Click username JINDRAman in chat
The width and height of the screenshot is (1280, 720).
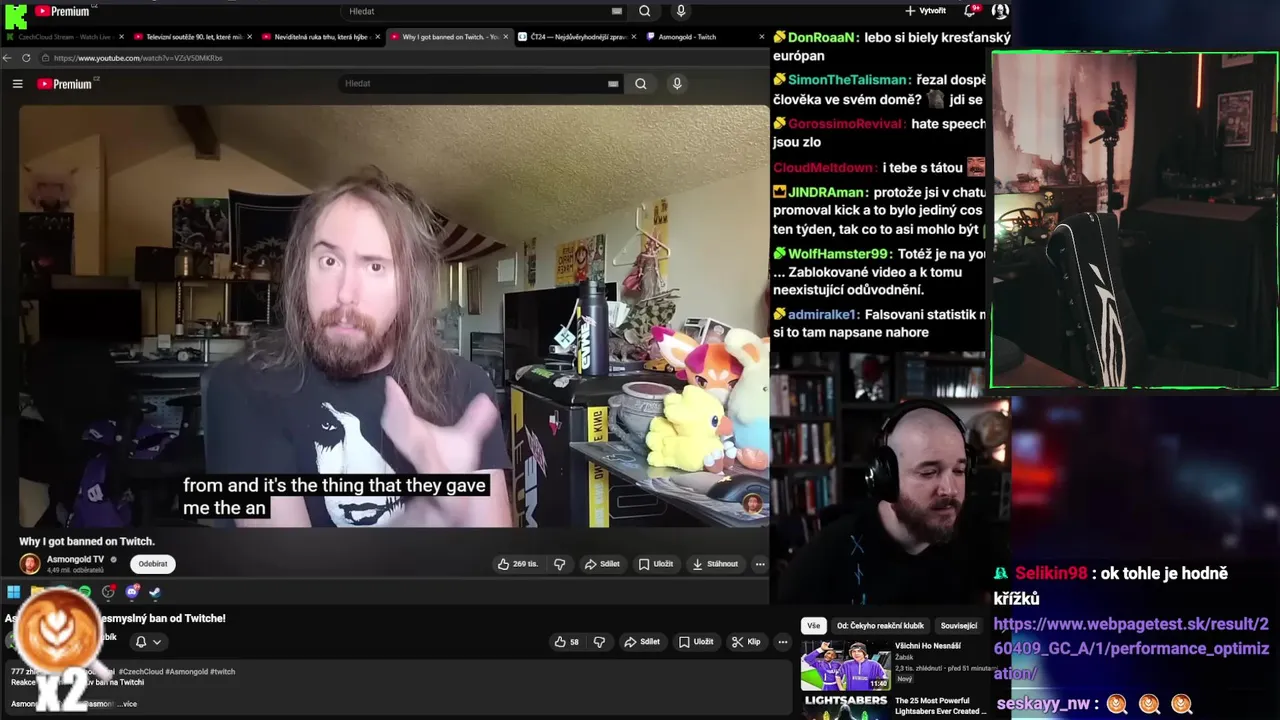[x=825, y=192]
